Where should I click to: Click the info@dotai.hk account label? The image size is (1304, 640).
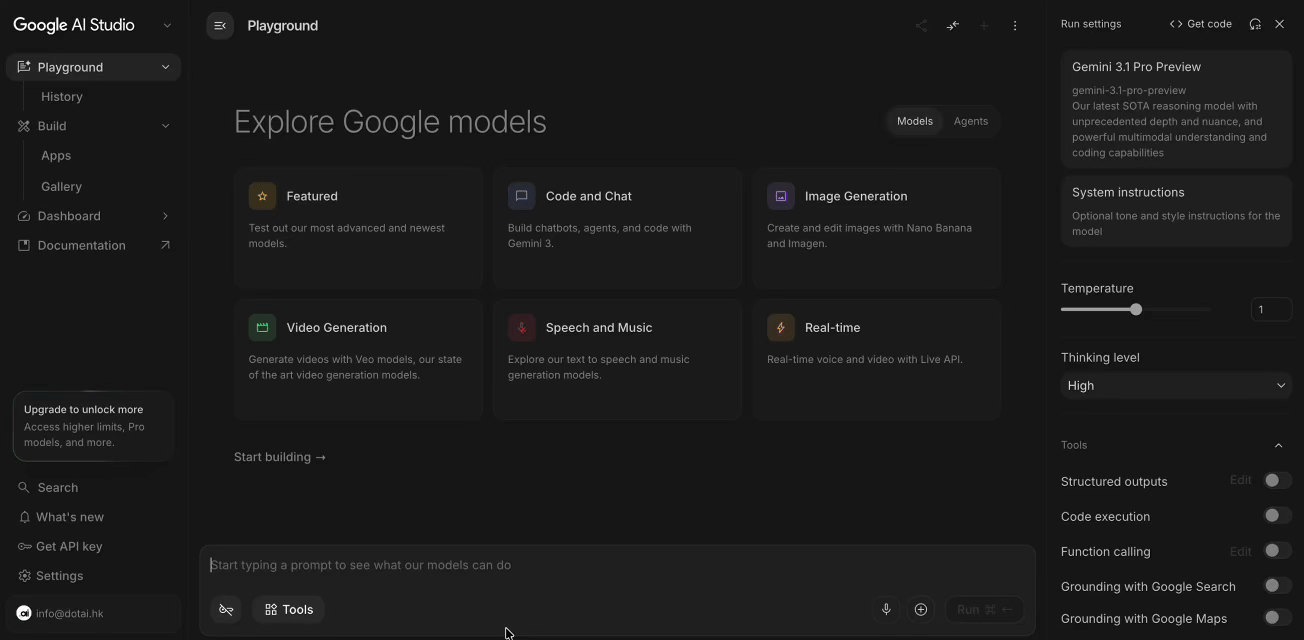(70, 614)
